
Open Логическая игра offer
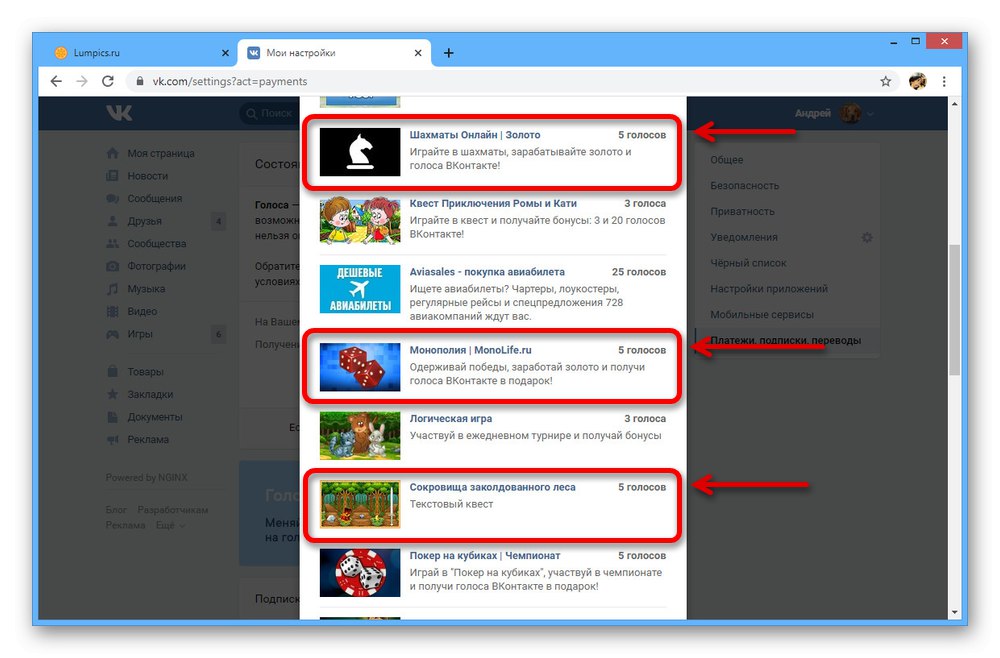pos(450,418)
